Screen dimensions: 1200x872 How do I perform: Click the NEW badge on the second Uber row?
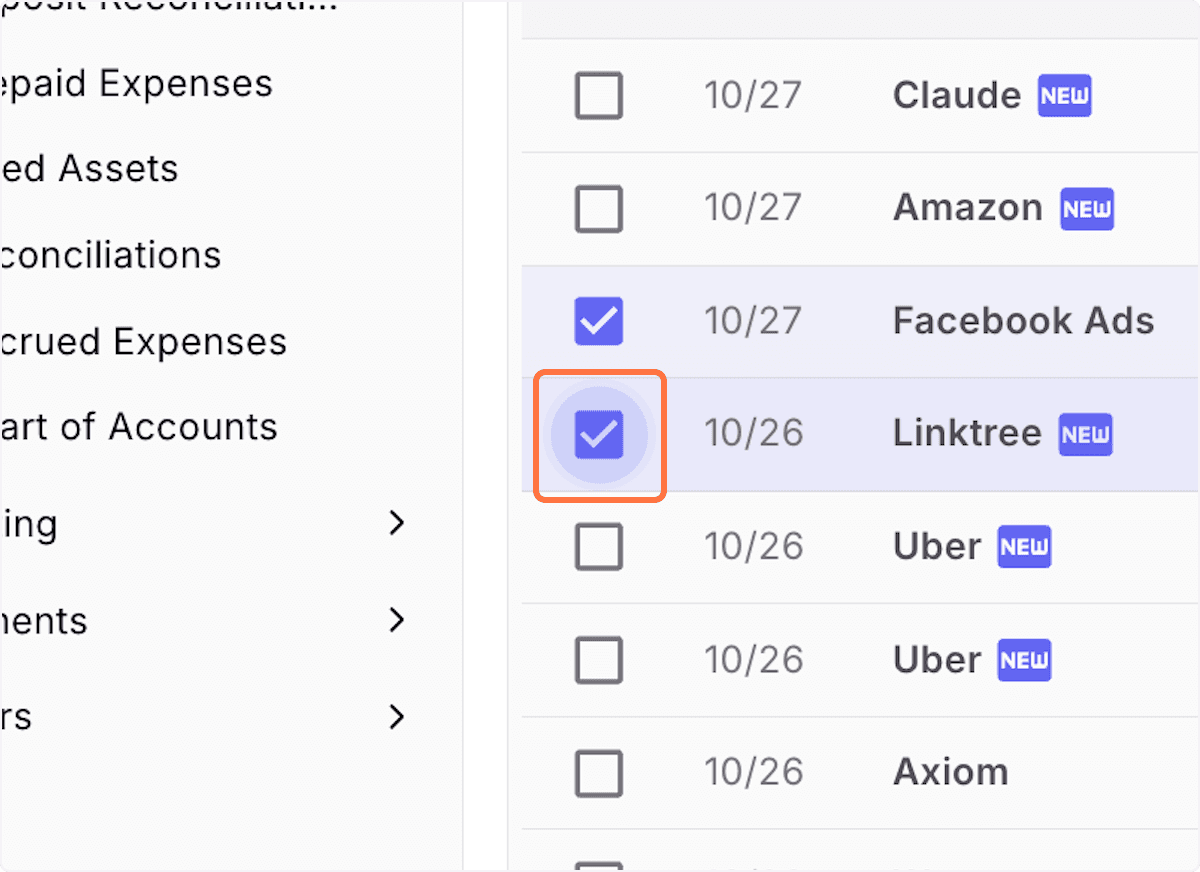point(1023,660)
